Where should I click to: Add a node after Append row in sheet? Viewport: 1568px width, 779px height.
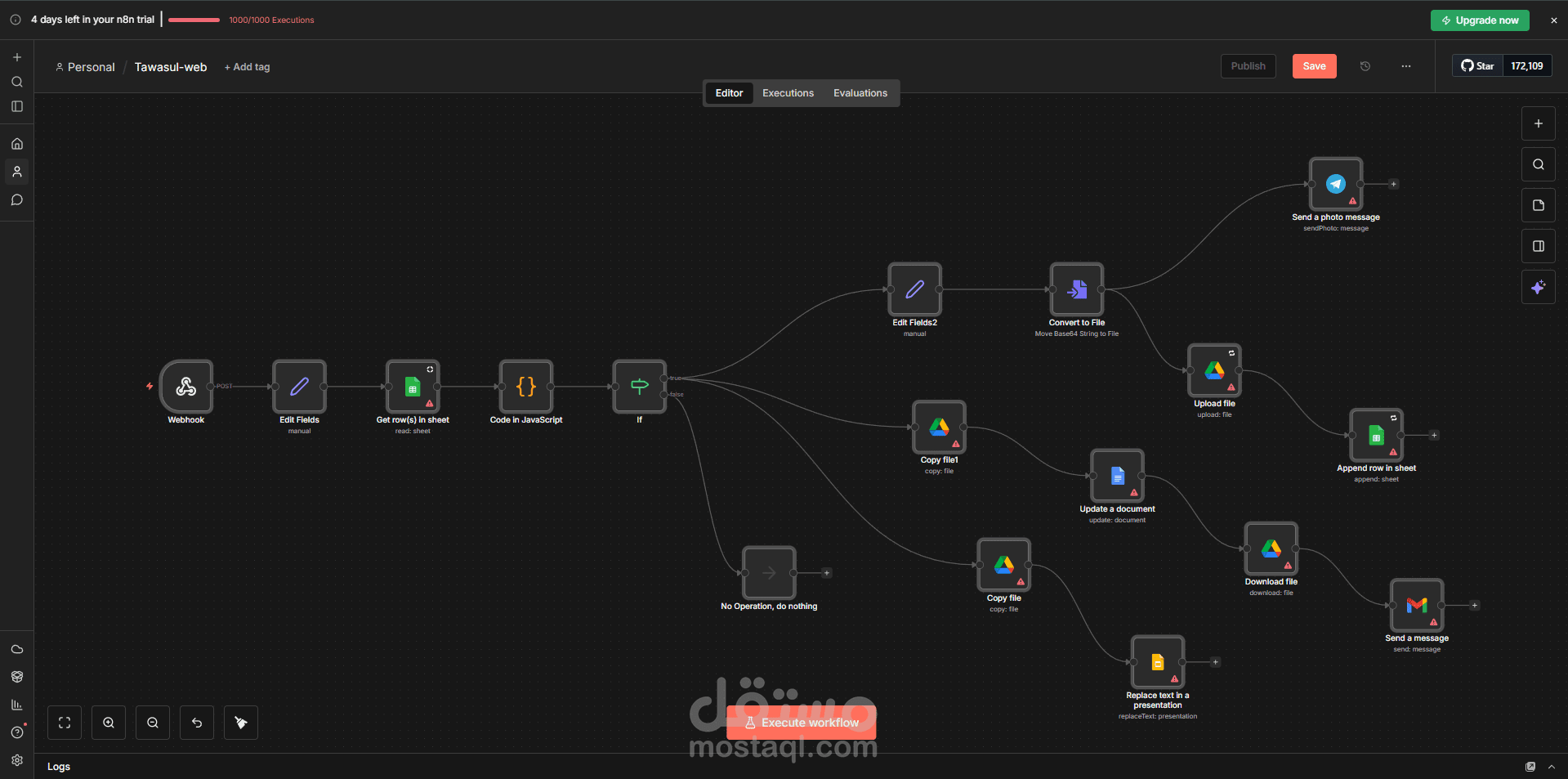tap(1434, 435)
